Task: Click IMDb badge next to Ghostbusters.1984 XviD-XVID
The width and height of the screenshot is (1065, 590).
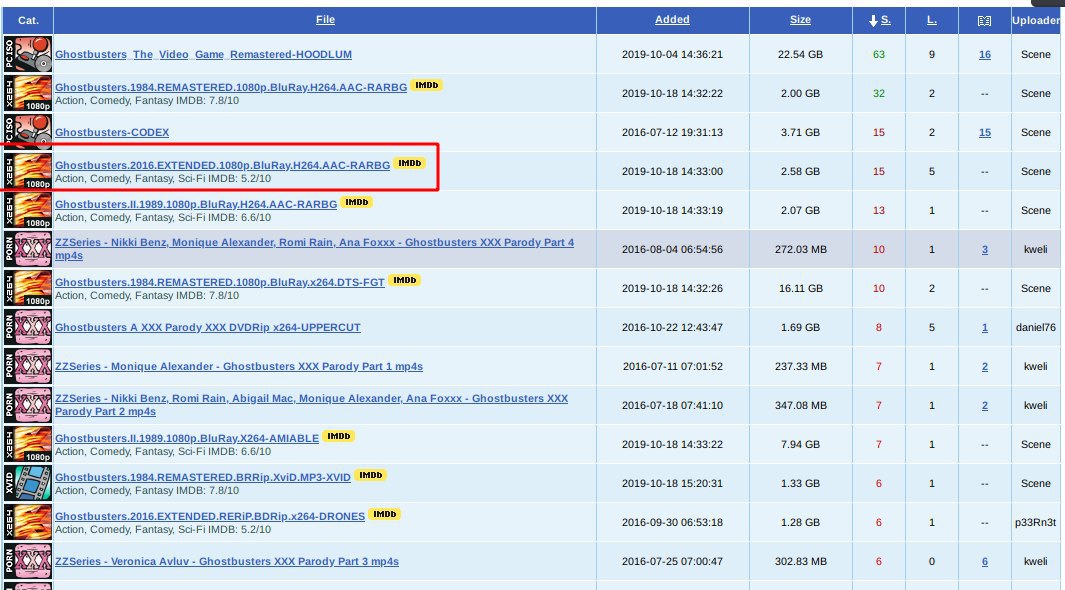Action: pos(370,475)
